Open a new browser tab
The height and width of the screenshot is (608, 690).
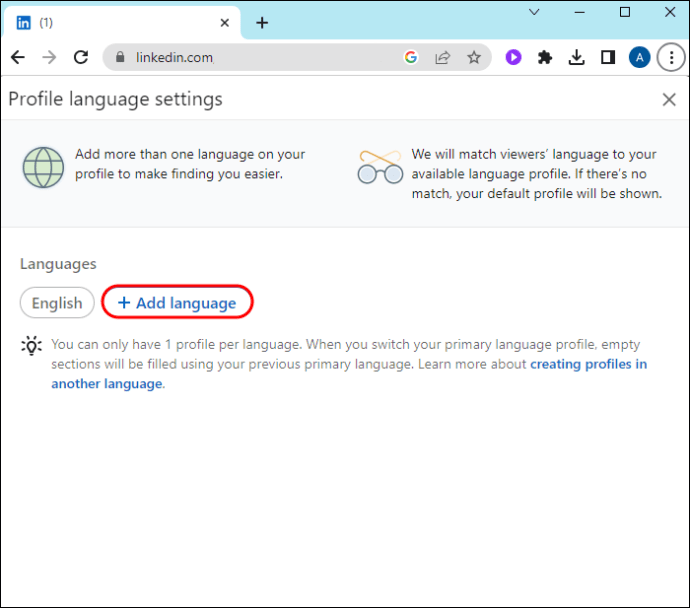tap(262, 22)
